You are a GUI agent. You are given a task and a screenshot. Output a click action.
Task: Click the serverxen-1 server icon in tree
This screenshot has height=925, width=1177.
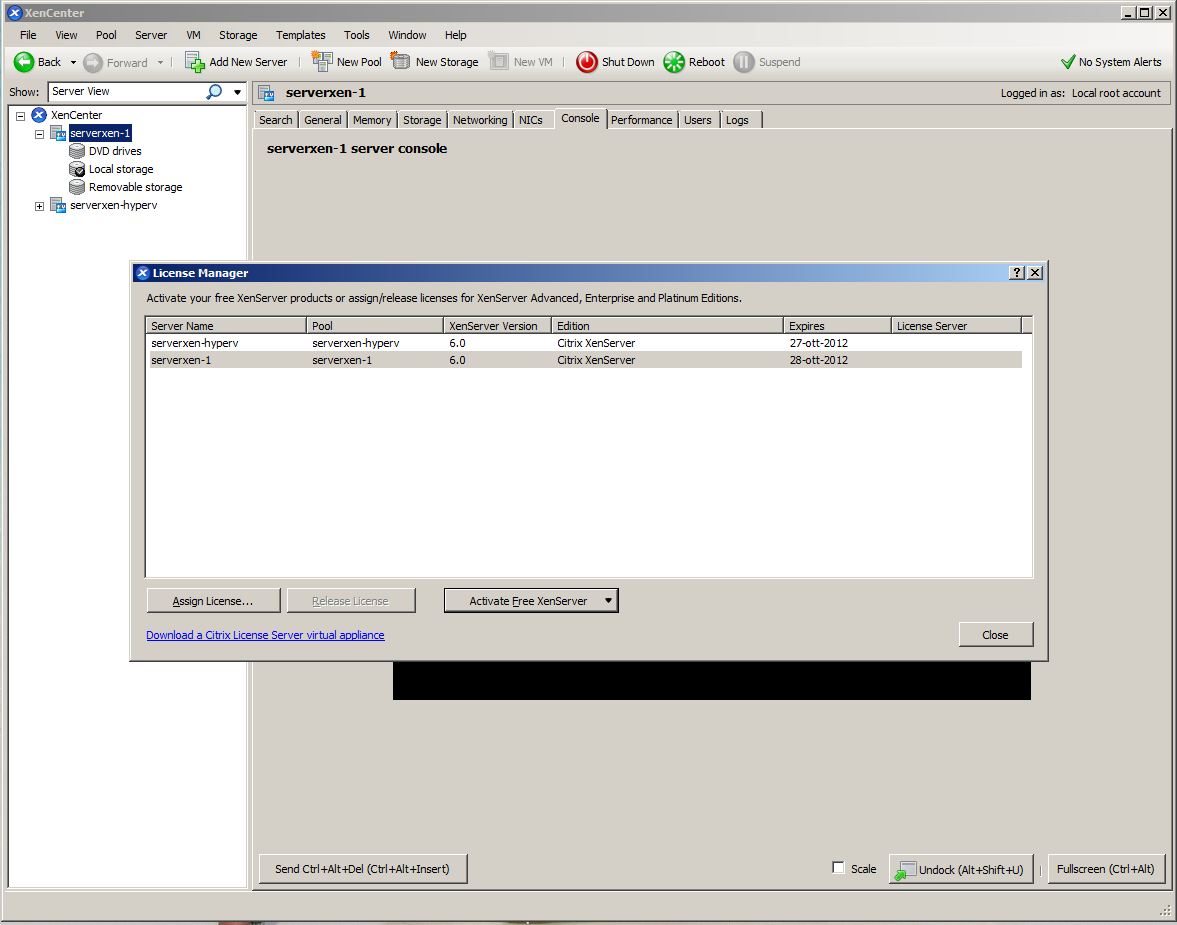58,133
